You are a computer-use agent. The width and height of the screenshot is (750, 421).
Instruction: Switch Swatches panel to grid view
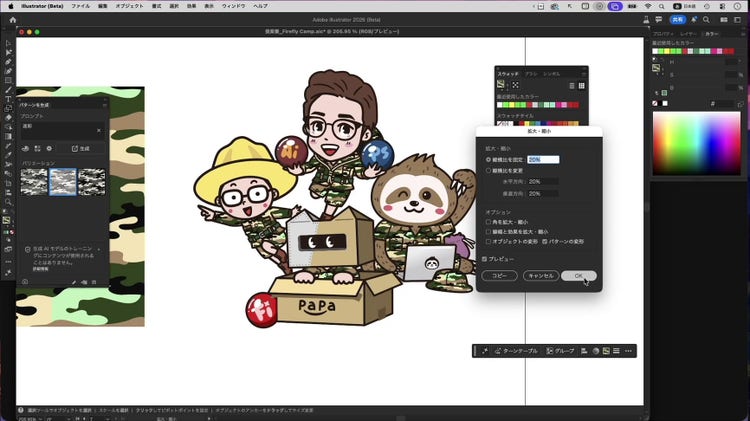[582, 85]
